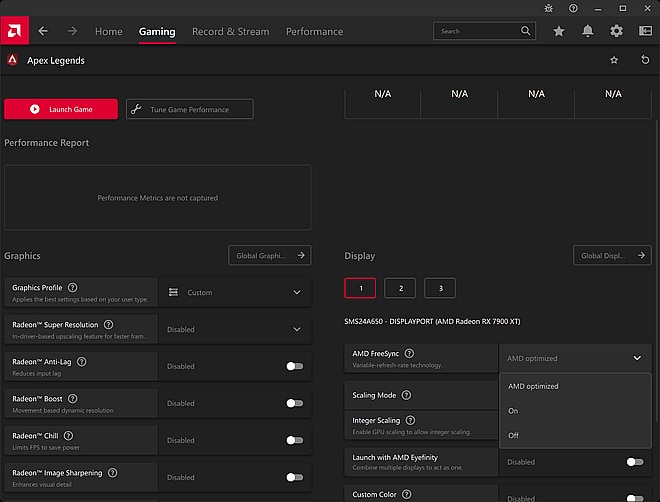This screenshot has height=502, width=660.
Task: Favorite Apex Legends with the star outline icon
Action: [x=614, y=61]
